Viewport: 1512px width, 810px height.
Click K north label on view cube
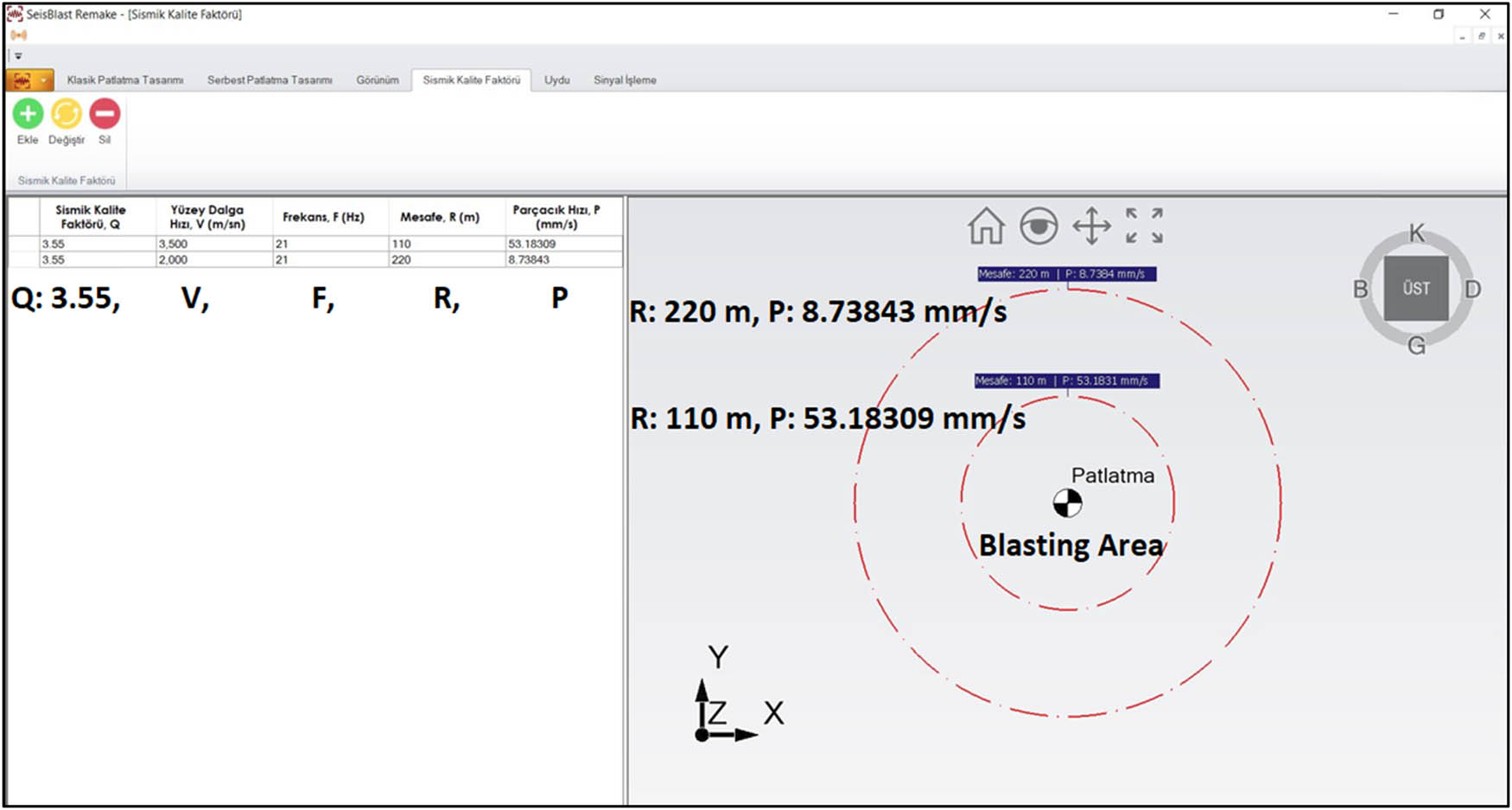point(1416,233)
